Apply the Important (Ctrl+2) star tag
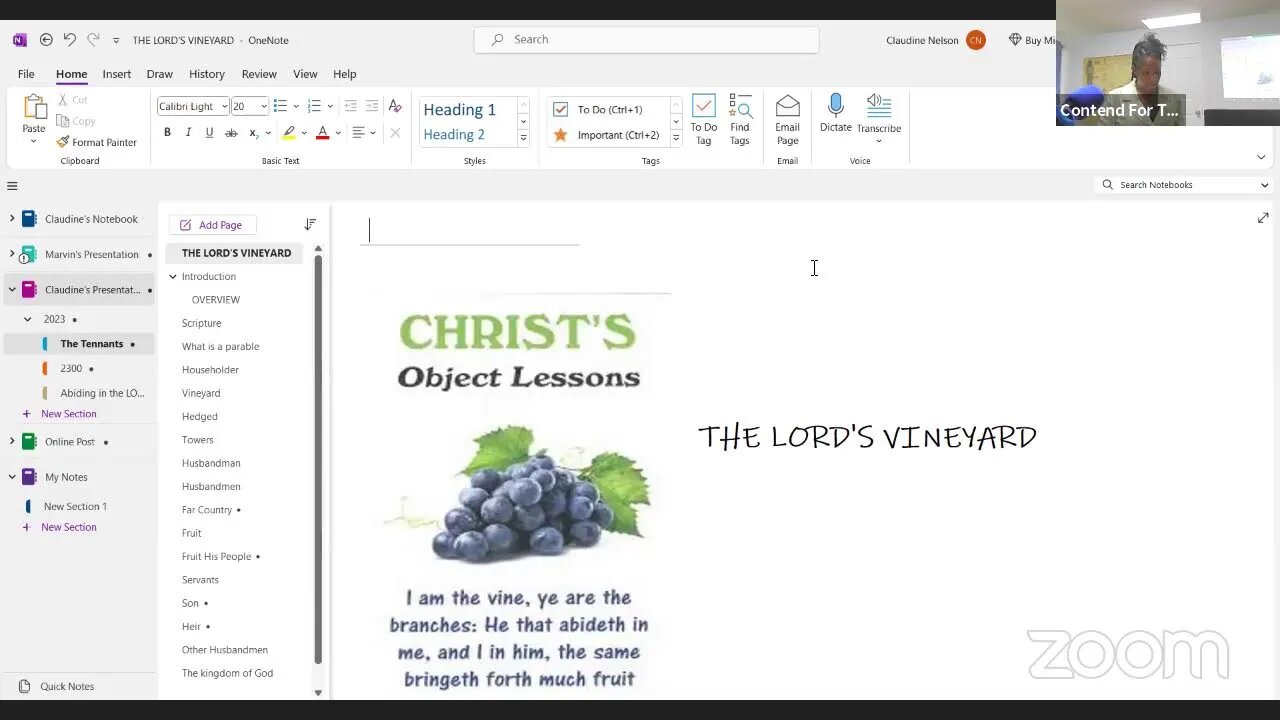Image resolution: width=1280 pixels, height=720 pixels. 608,134
